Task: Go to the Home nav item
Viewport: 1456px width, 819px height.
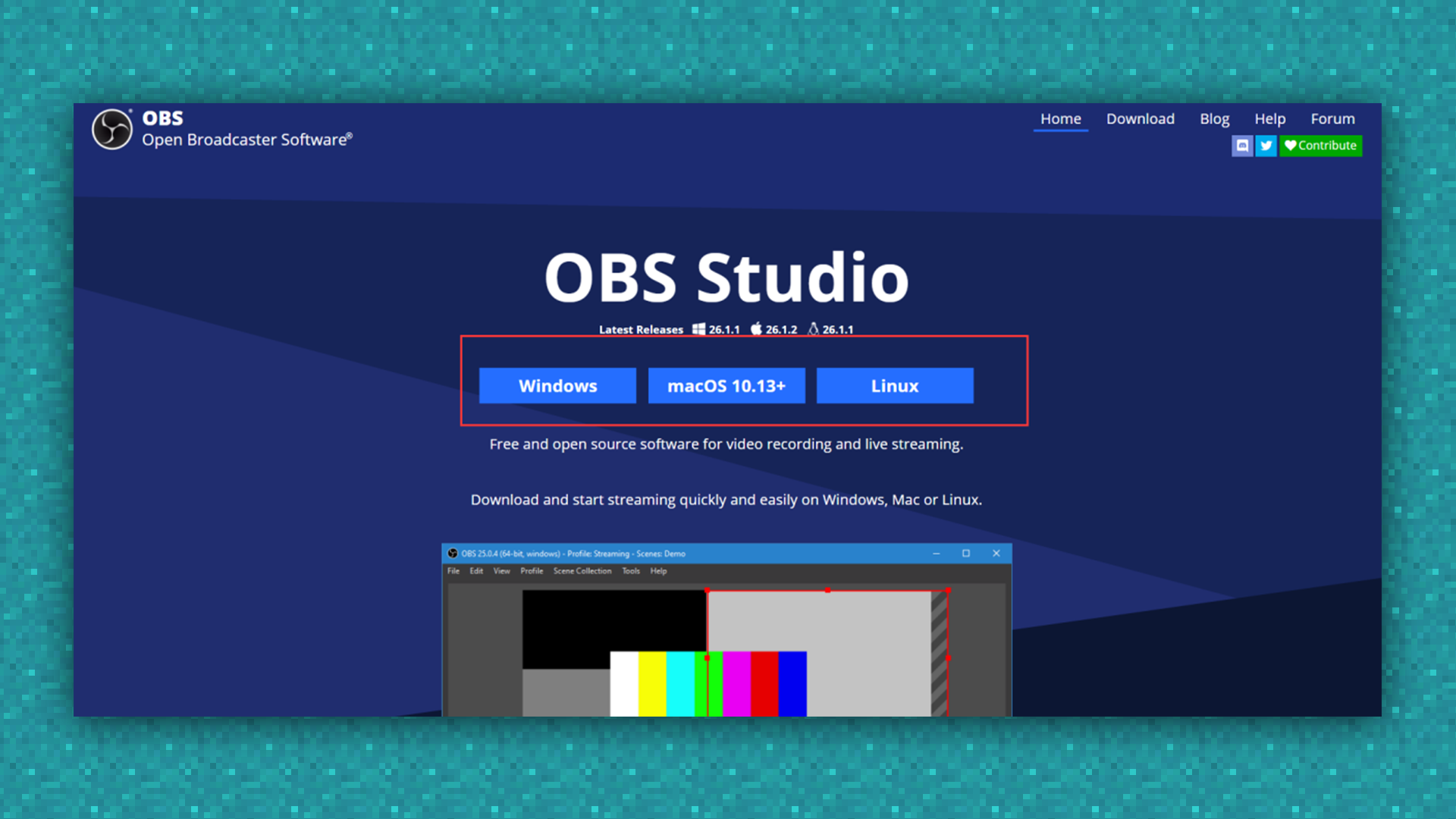Action: (x=1060, y=119)
